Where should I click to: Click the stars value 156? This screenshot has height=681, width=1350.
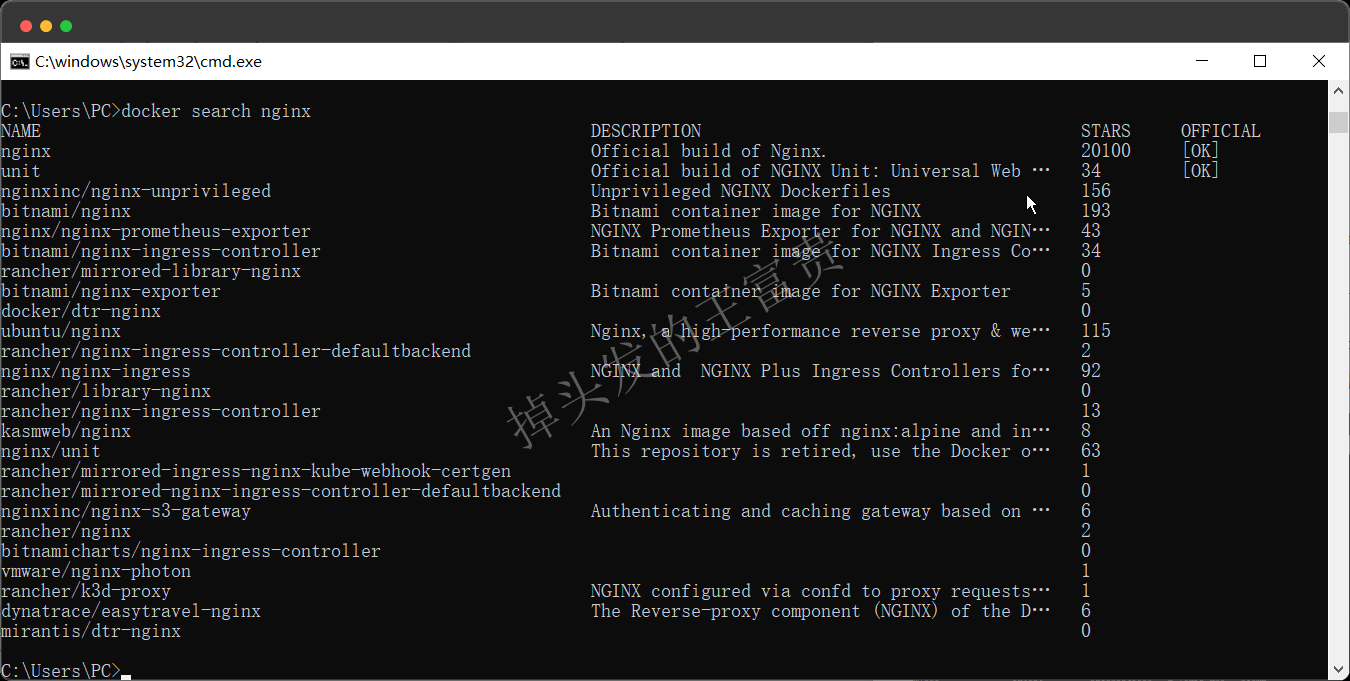[x=1096, y=191]
